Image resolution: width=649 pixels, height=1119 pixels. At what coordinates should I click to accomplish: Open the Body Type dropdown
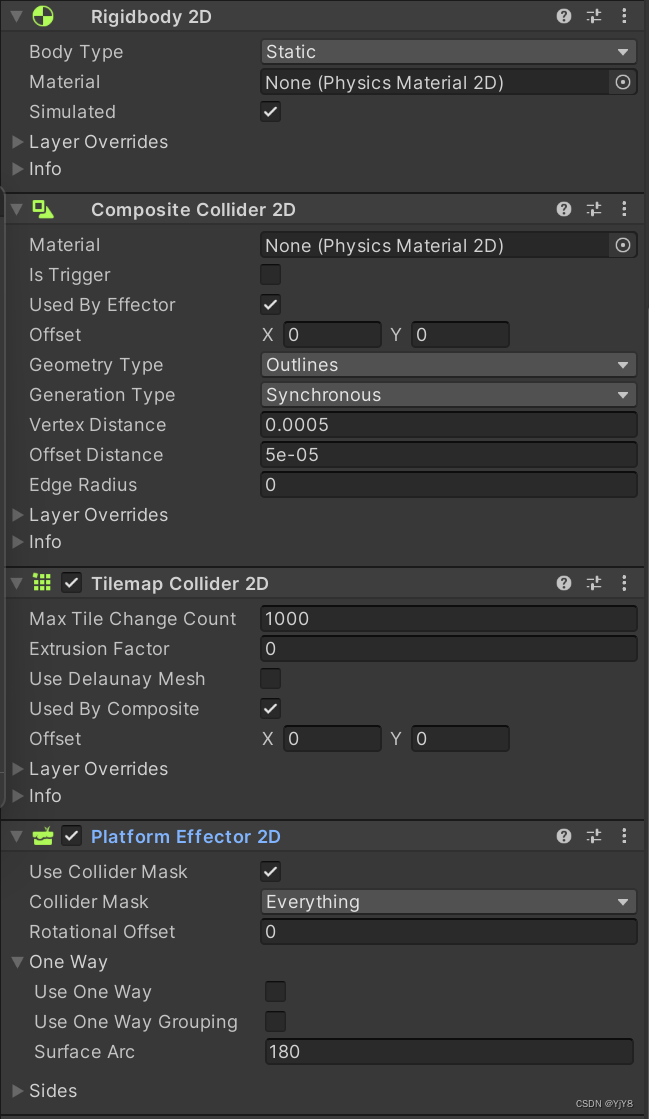(x=447, y=51)
